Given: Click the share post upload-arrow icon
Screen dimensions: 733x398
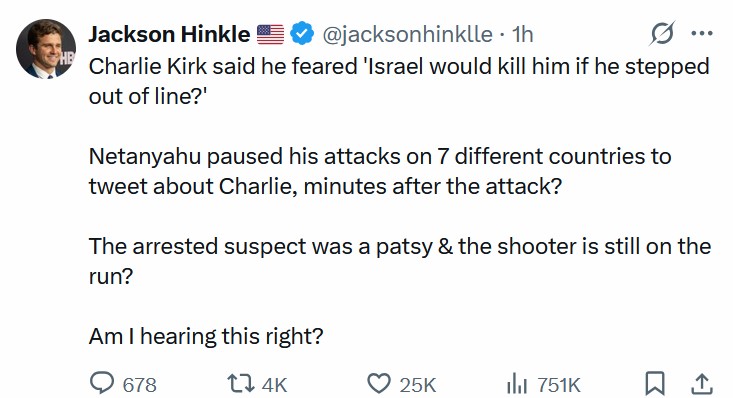Looking at the screenshot, I should (702, 384).
